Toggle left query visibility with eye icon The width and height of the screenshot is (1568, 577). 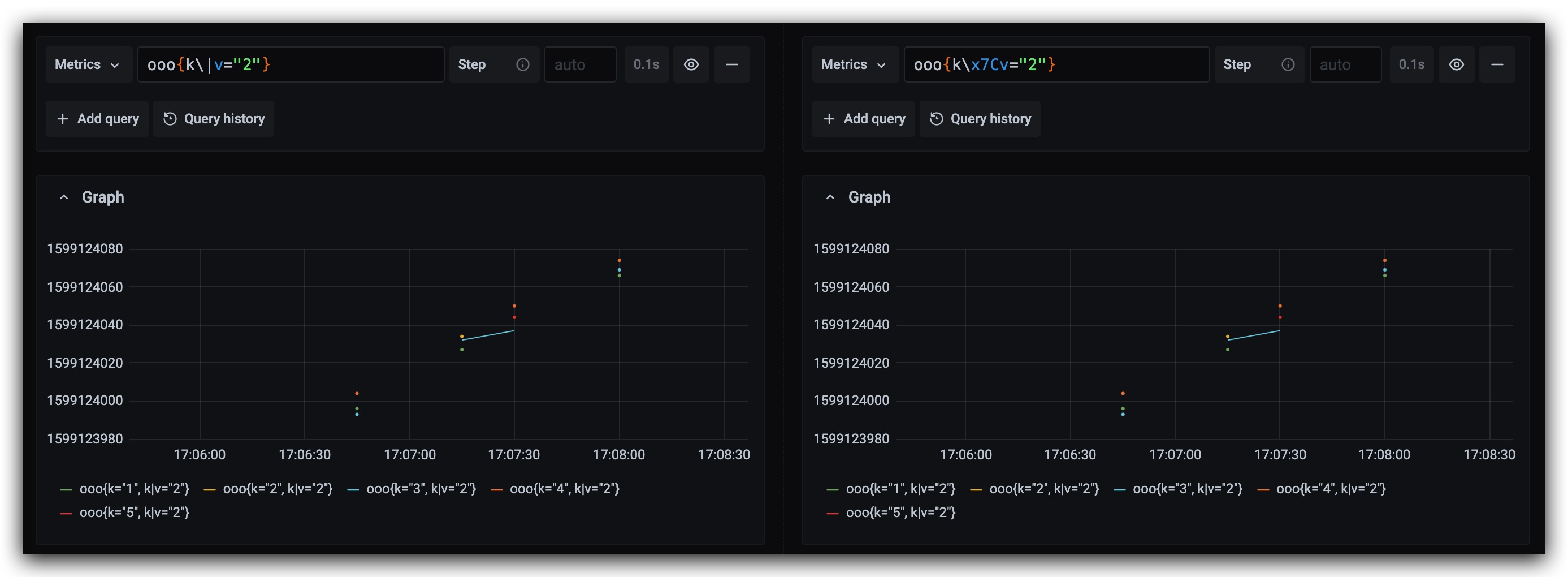click(x=691, y=64)
